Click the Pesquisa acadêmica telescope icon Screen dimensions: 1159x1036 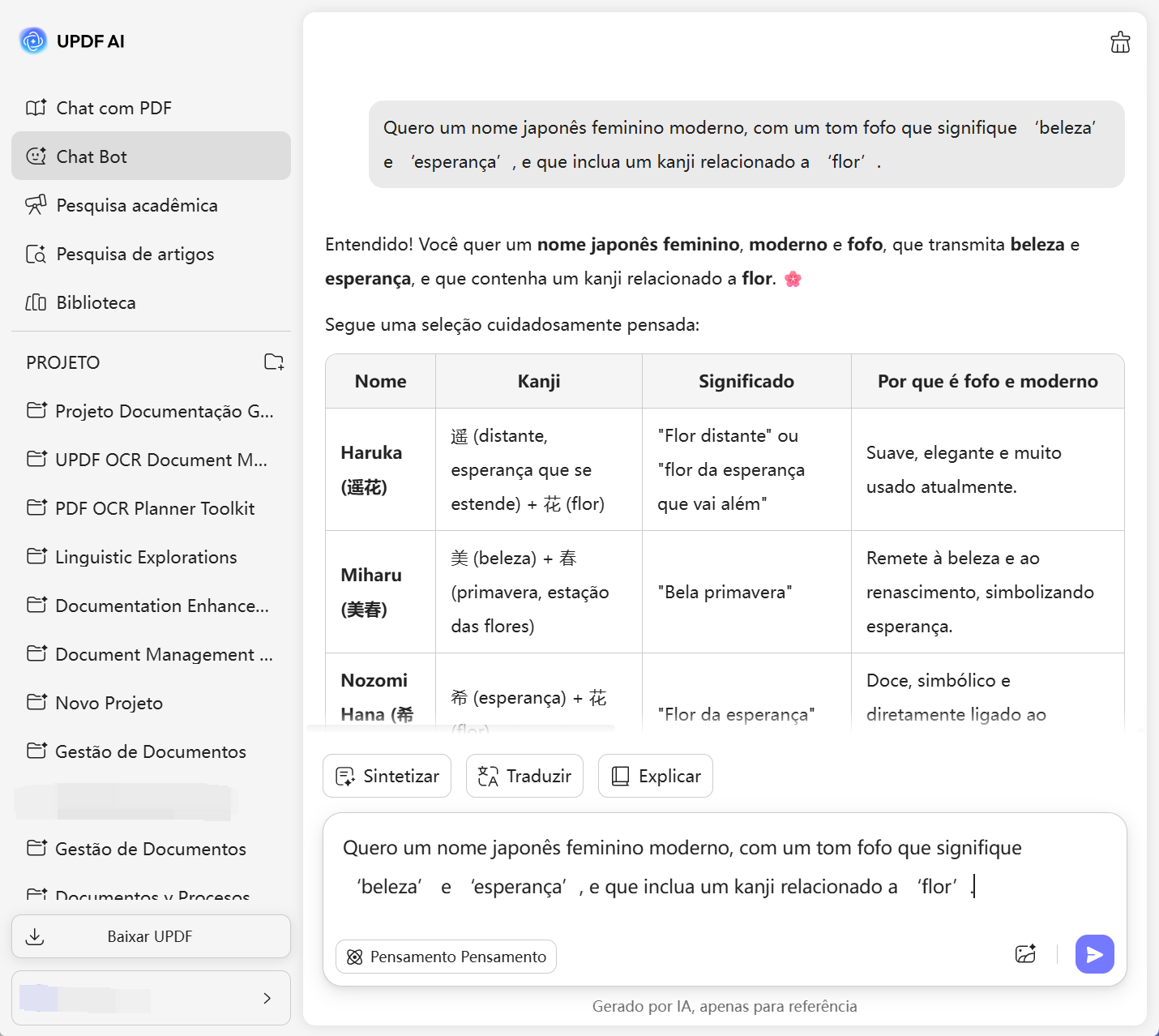36,205
